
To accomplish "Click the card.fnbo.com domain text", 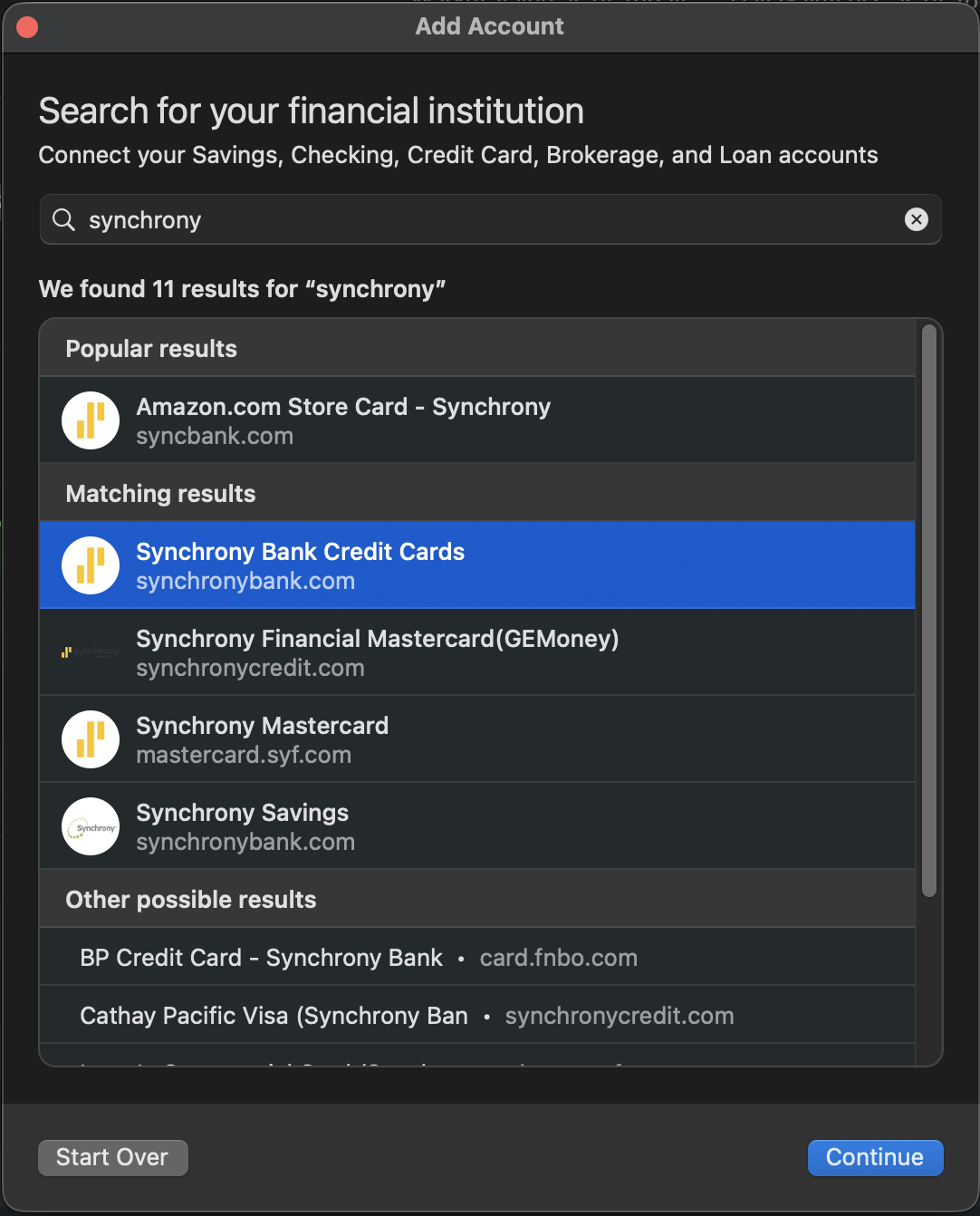I will click(559, 959).
